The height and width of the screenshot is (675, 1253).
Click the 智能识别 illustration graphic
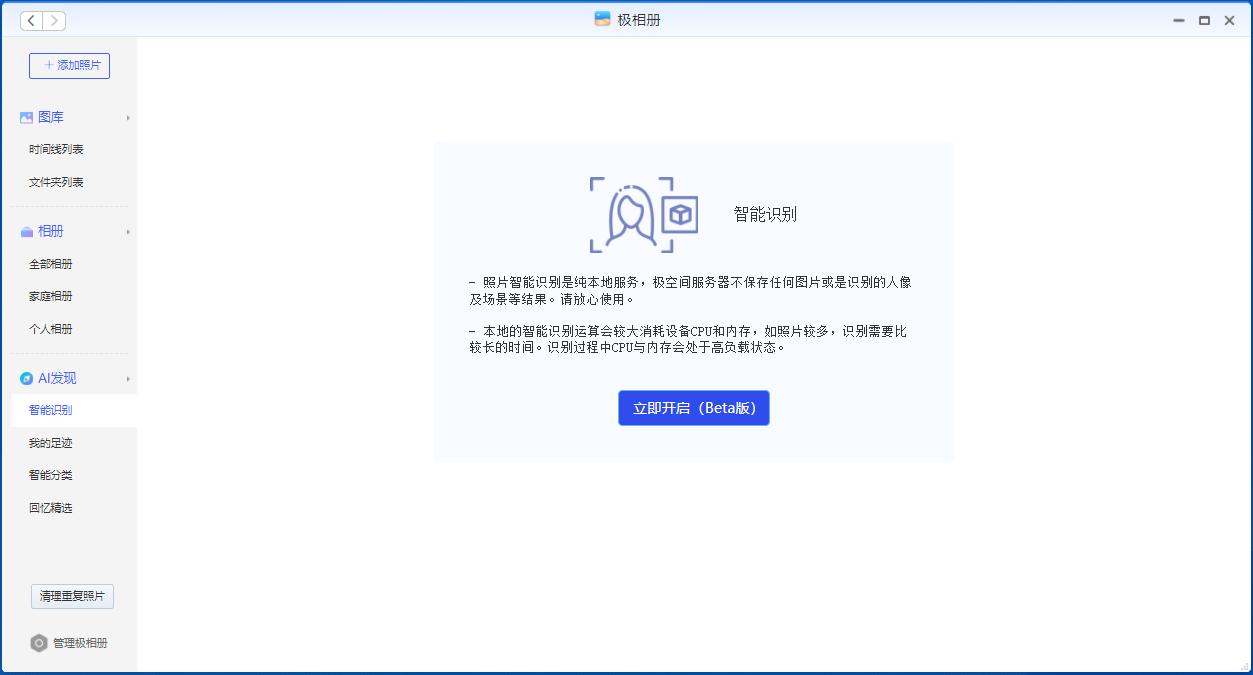click(645, 213)
